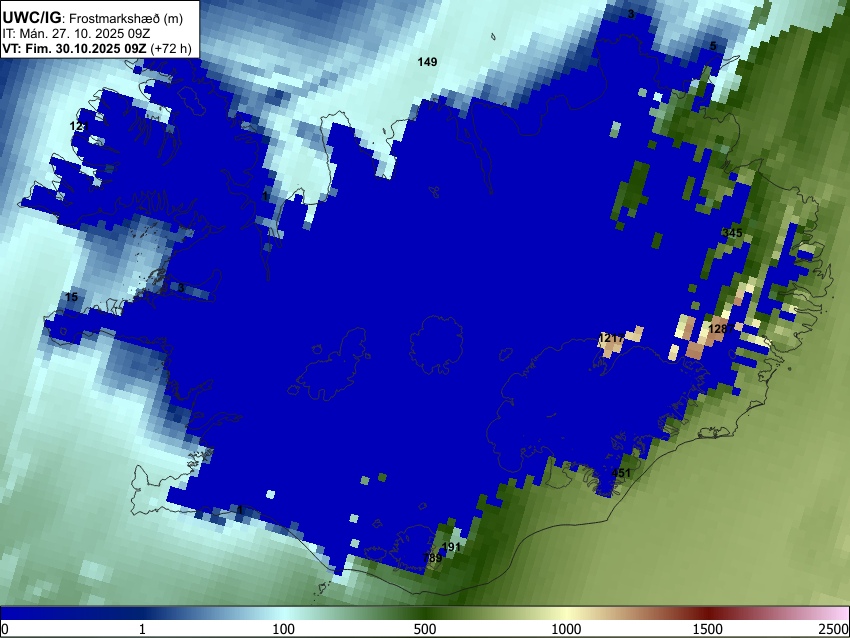Select the valid time line "VT: Fim. 30.10.2025 09Z"
850x638 pixels.
[74, 48]
